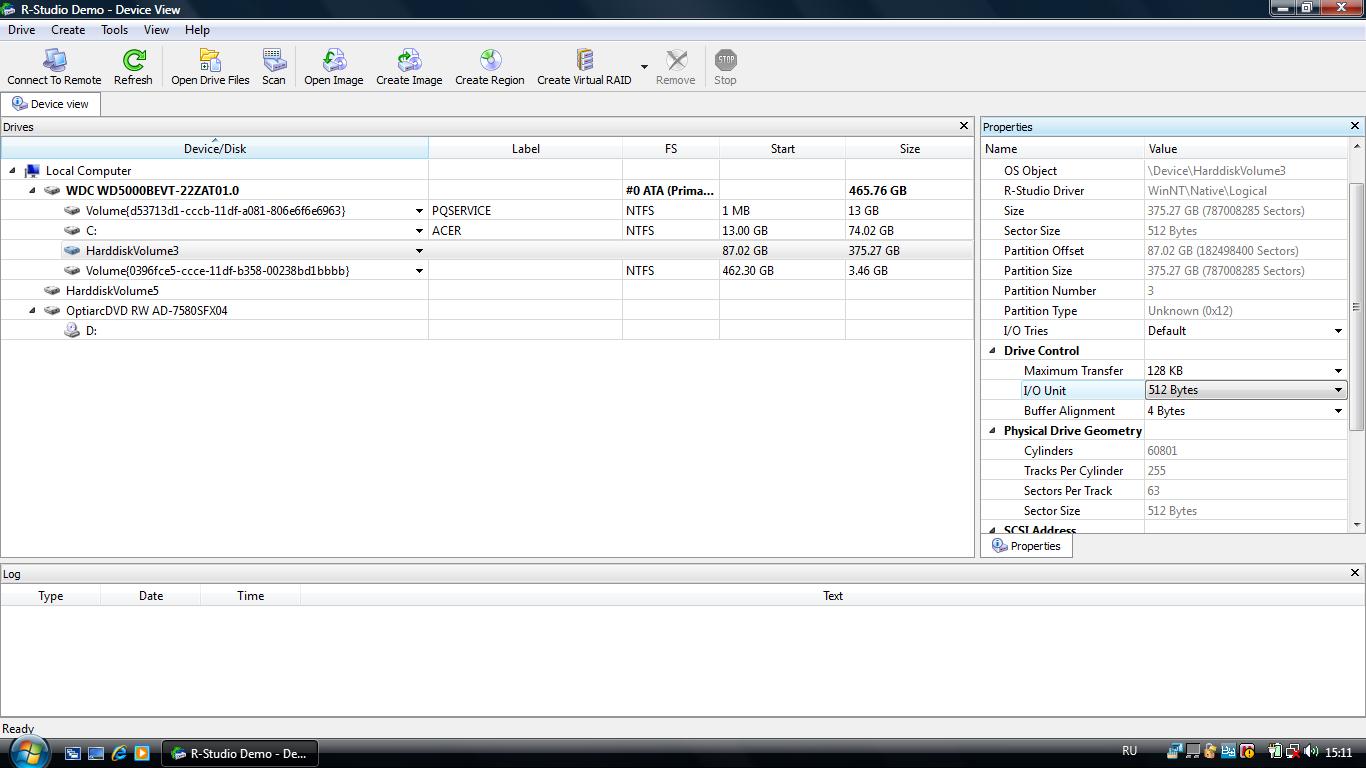Click the Stop toolbar icon
Screen dimensions: 1366x768
(726, 60)
